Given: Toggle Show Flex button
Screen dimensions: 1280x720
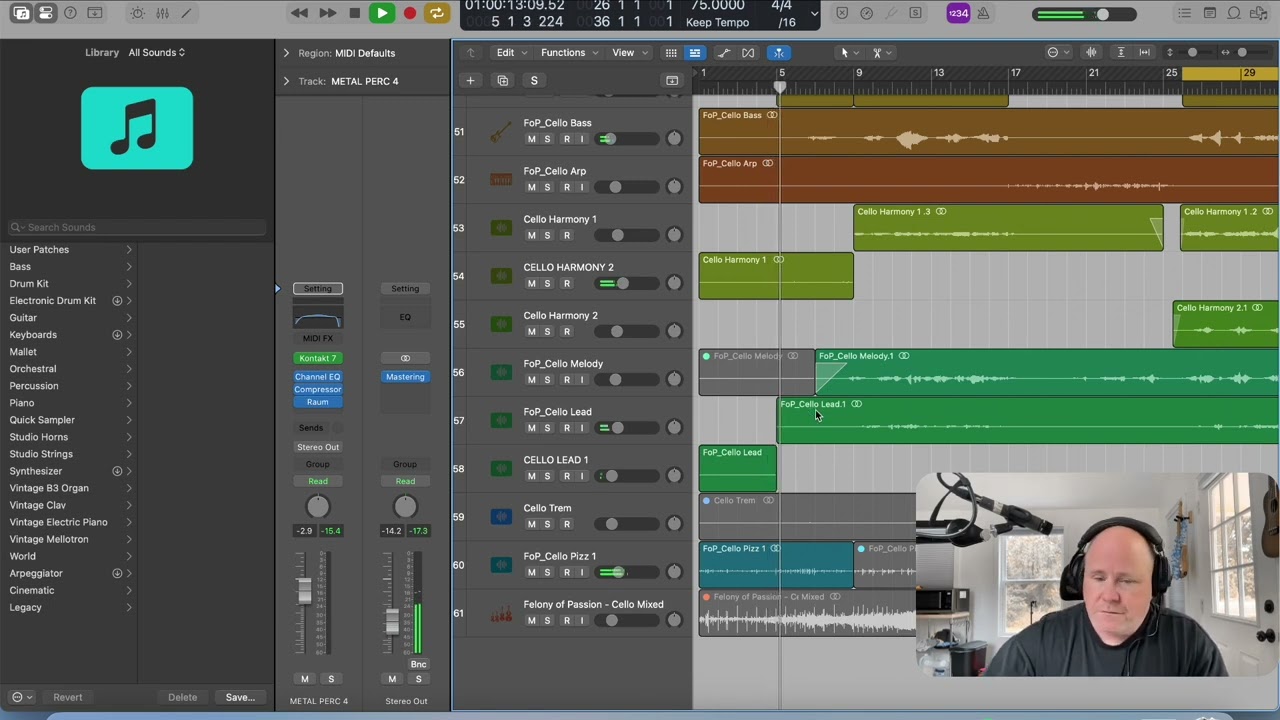Looking at the screenshot, I should click(748, 52).
